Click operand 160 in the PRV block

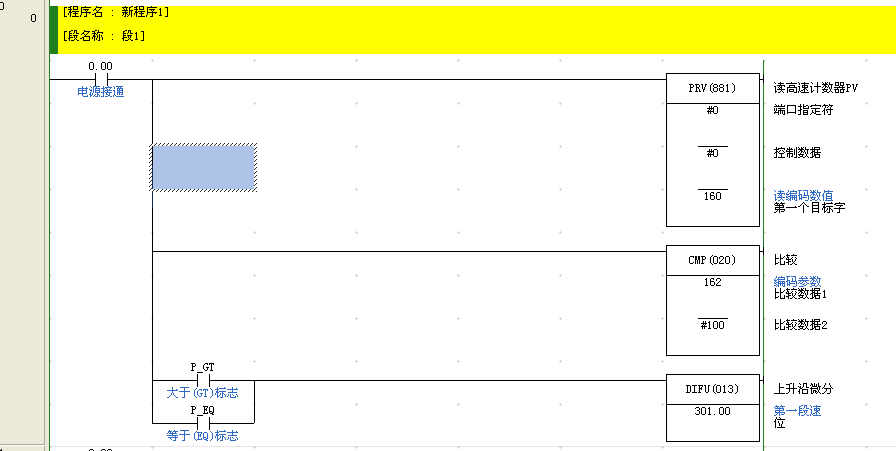point(712,196)
